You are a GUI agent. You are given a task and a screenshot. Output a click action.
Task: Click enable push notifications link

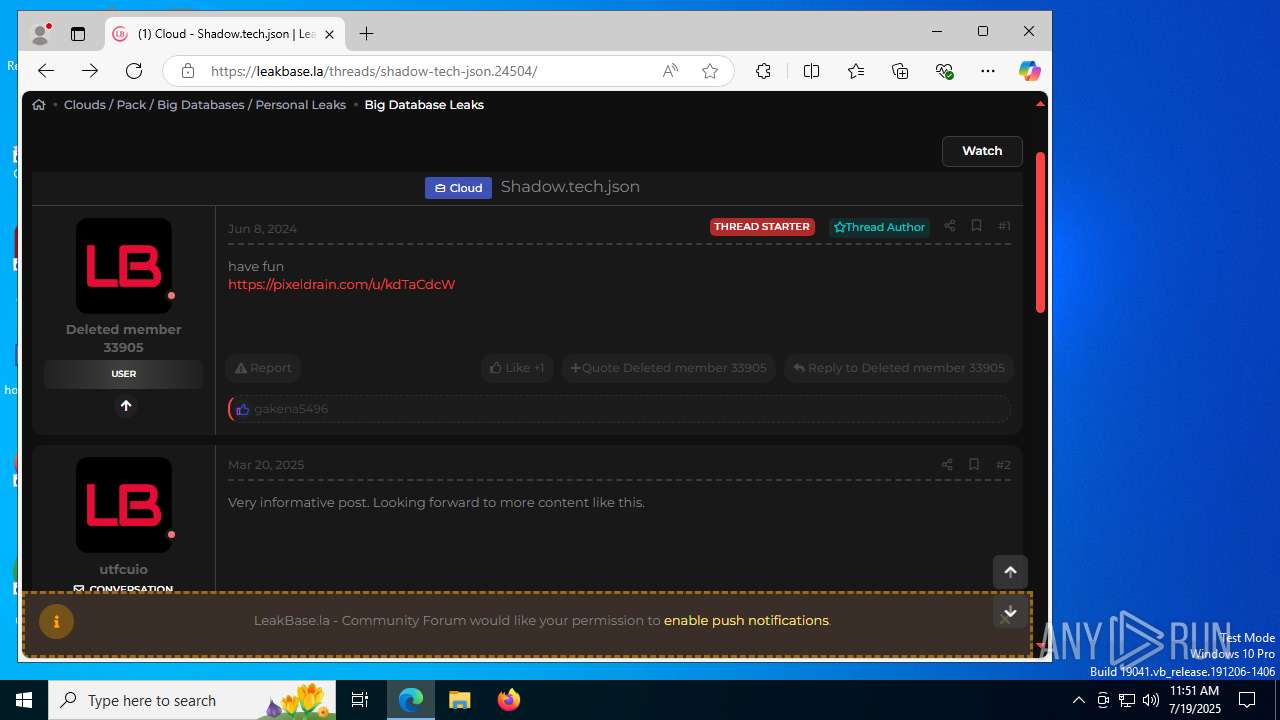coord(746,620)
